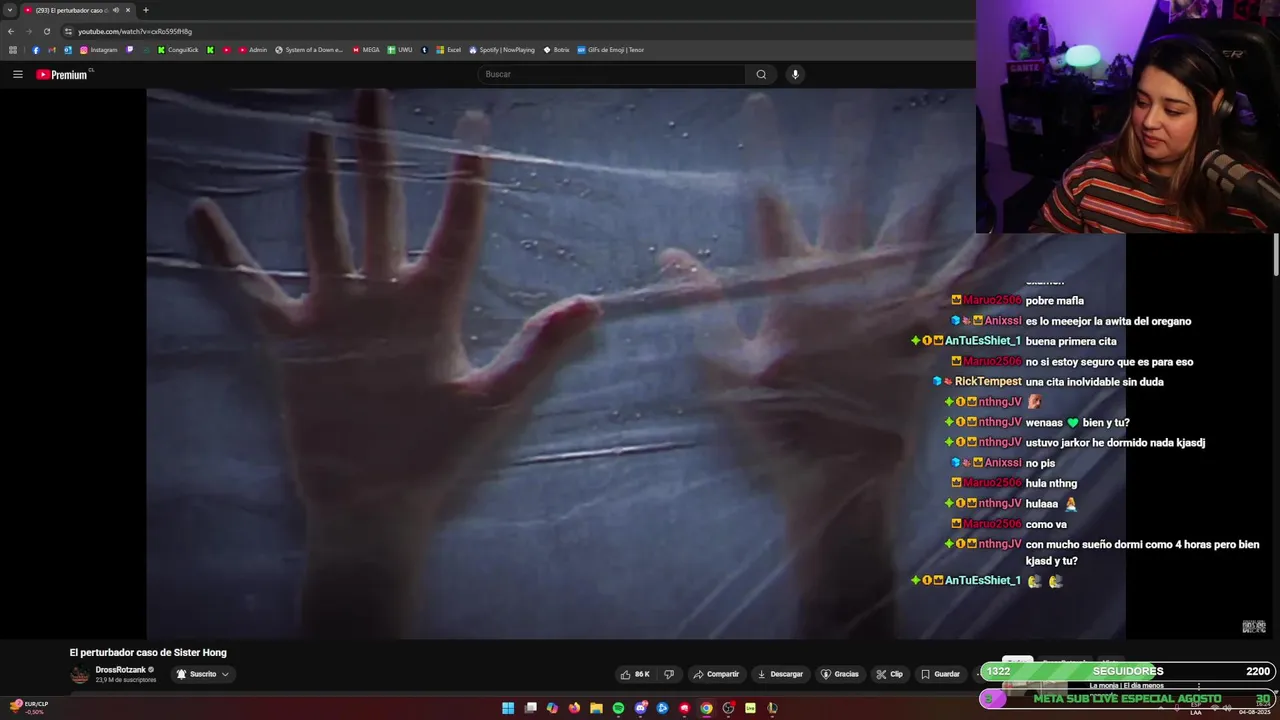Open the MEGA bookmark

[x=366, y=49]
